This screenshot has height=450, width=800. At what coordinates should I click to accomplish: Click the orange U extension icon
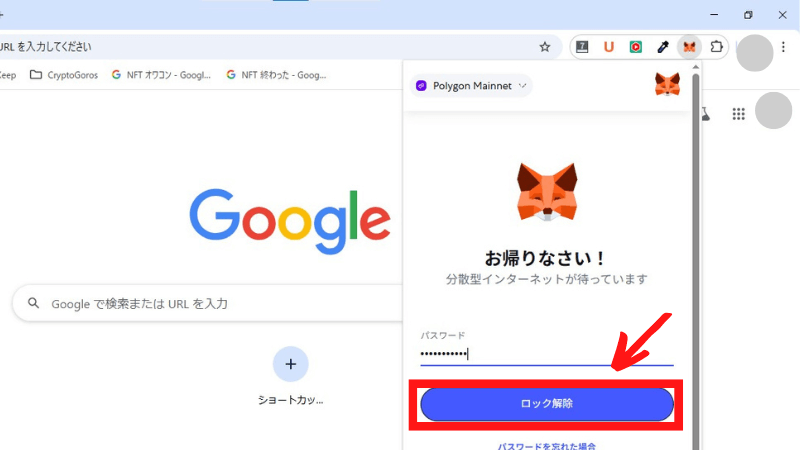click(609, 47)
